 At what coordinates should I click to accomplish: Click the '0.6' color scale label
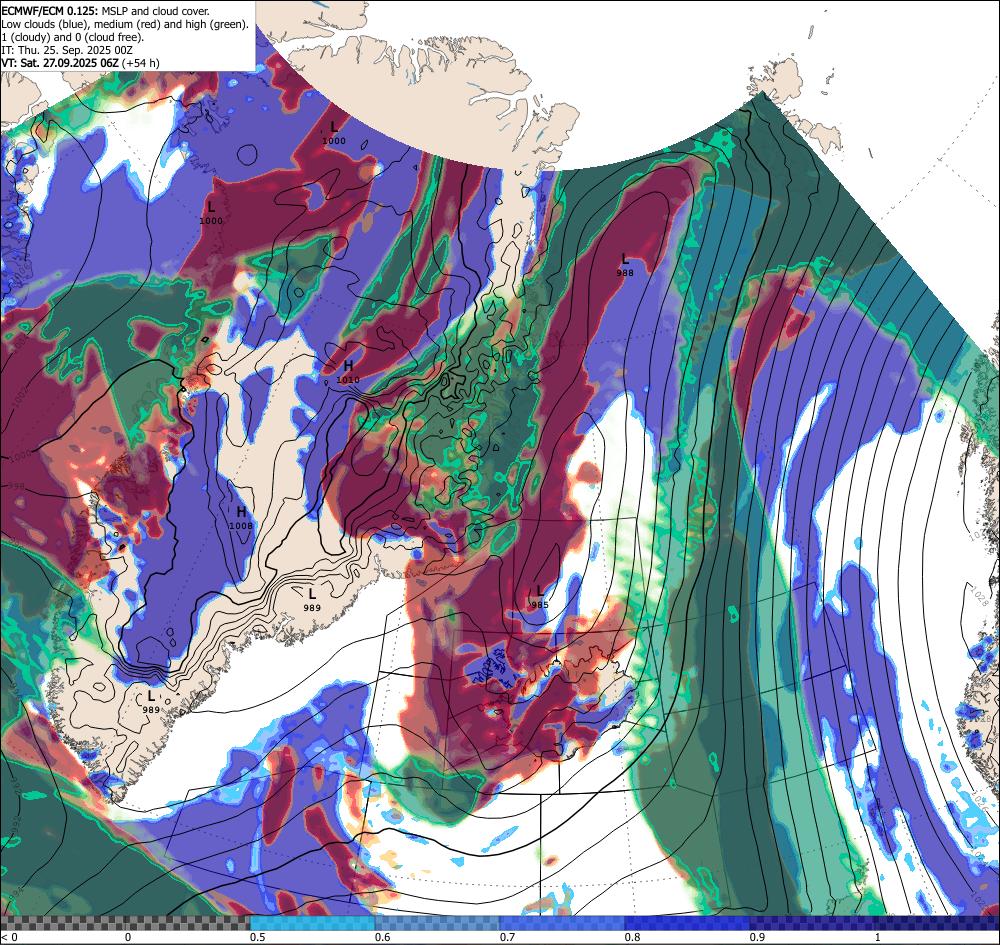click(x=383, y=937)
